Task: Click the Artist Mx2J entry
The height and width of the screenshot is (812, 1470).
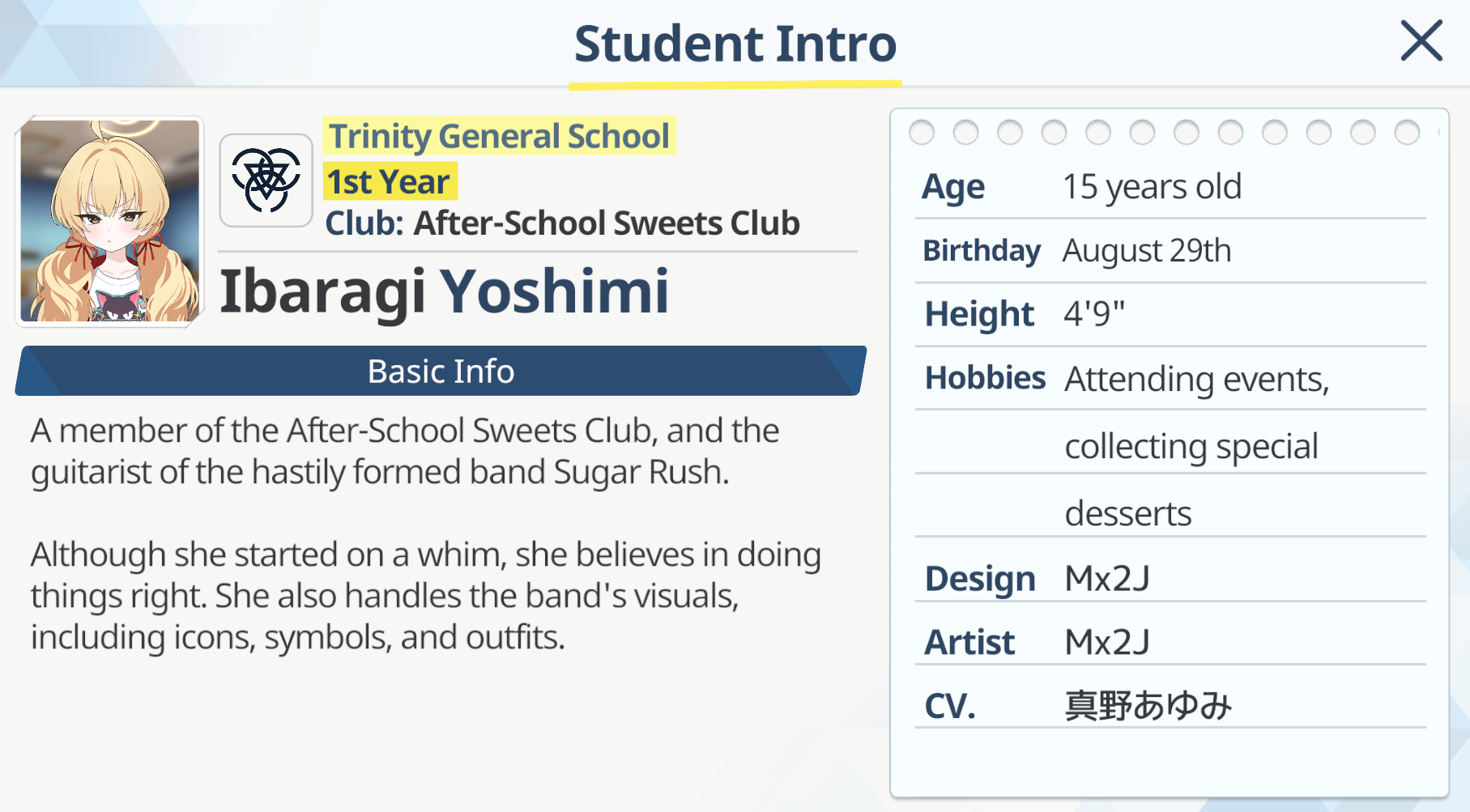Action: 1170,642
